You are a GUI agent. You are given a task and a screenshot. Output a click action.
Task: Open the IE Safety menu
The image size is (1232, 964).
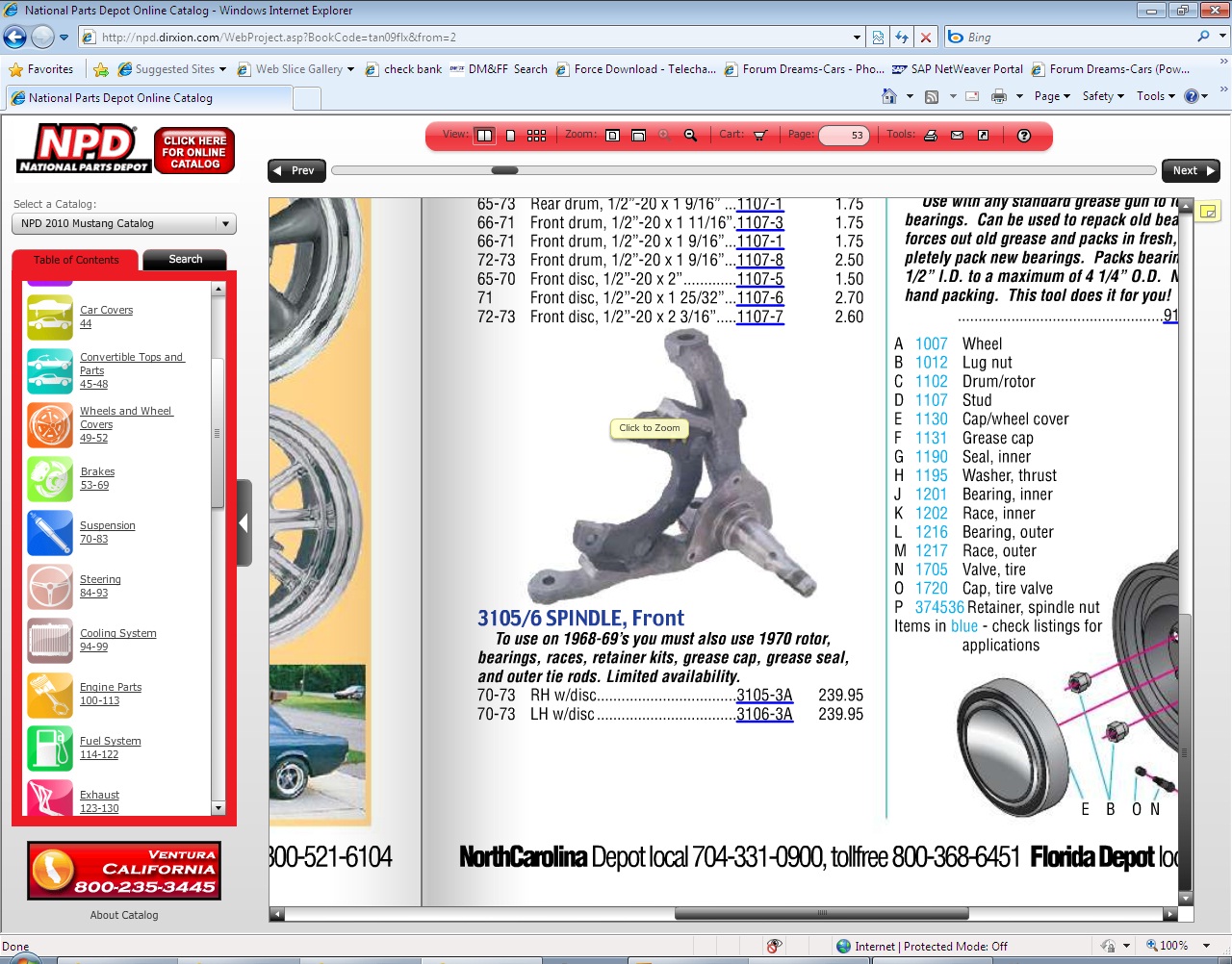1103,96
